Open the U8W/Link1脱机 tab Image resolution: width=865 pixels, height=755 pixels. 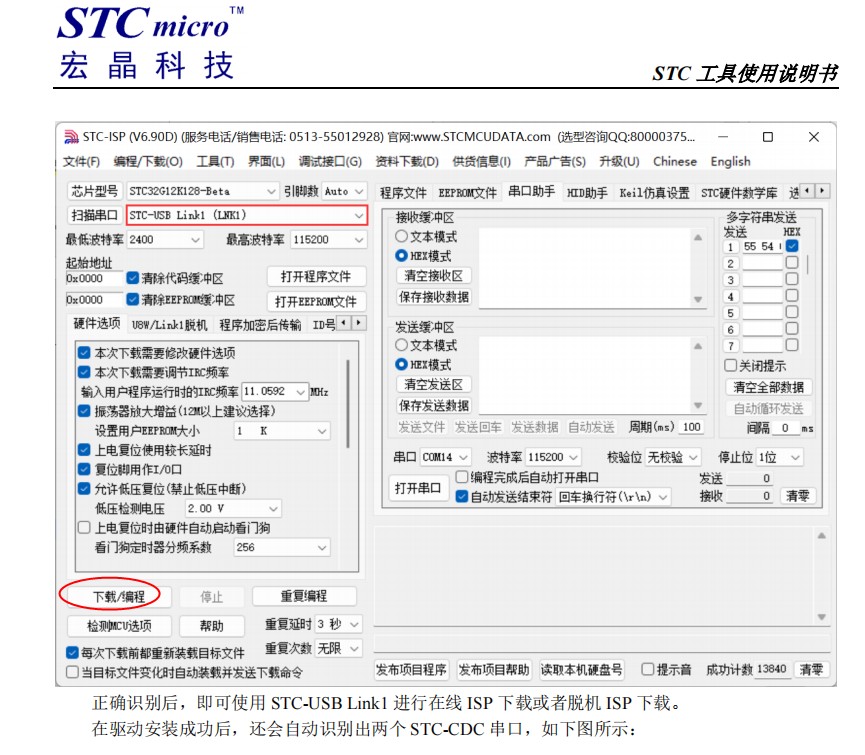click(x=169, y=325)
